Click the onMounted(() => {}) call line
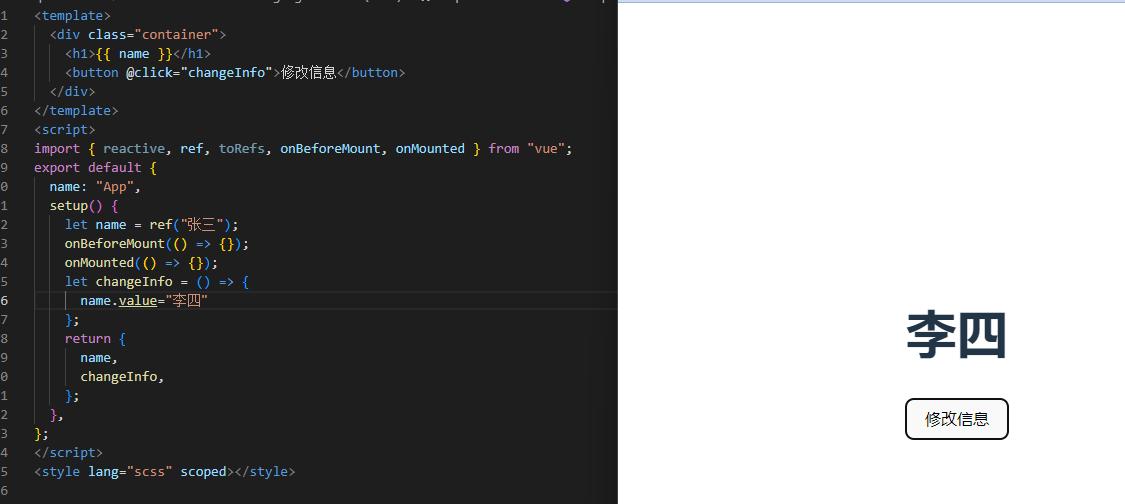Screen dimensions: 1125x504 (x=141, y=263)
